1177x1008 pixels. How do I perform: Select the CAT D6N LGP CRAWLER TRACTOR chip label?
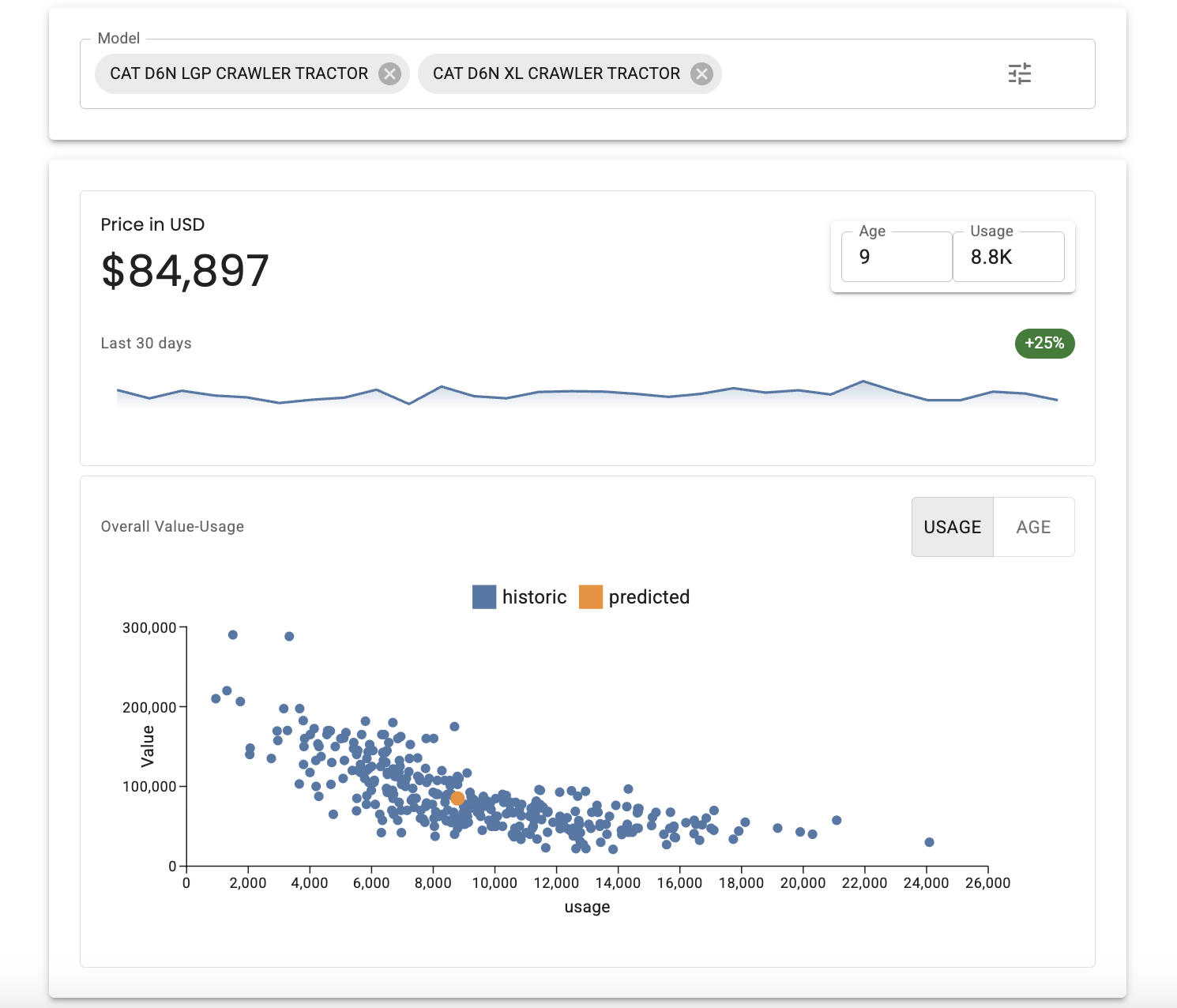239,73
